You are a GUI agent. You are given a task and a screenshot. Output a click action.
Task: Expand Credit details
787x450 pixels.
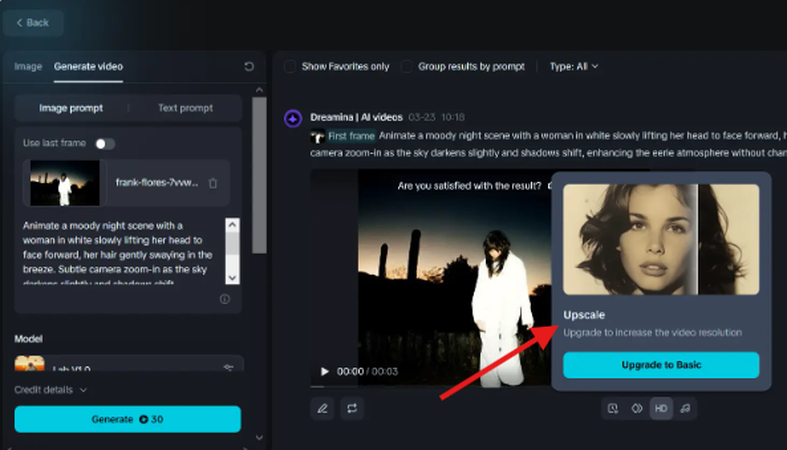click(50, 389)
